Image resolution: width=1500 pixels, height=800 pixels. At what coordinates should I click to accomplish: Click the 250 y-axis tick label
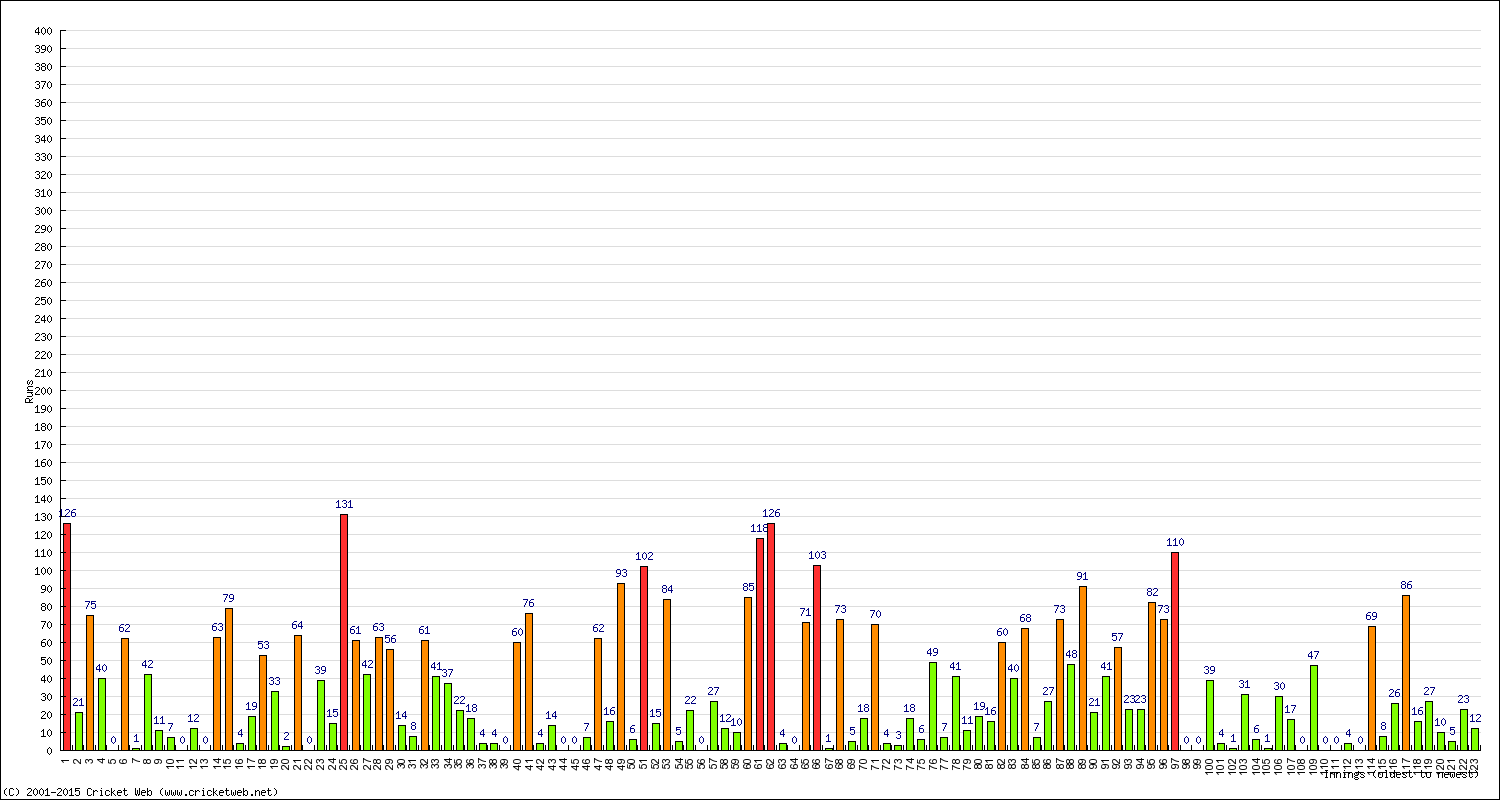click(42, 301)
